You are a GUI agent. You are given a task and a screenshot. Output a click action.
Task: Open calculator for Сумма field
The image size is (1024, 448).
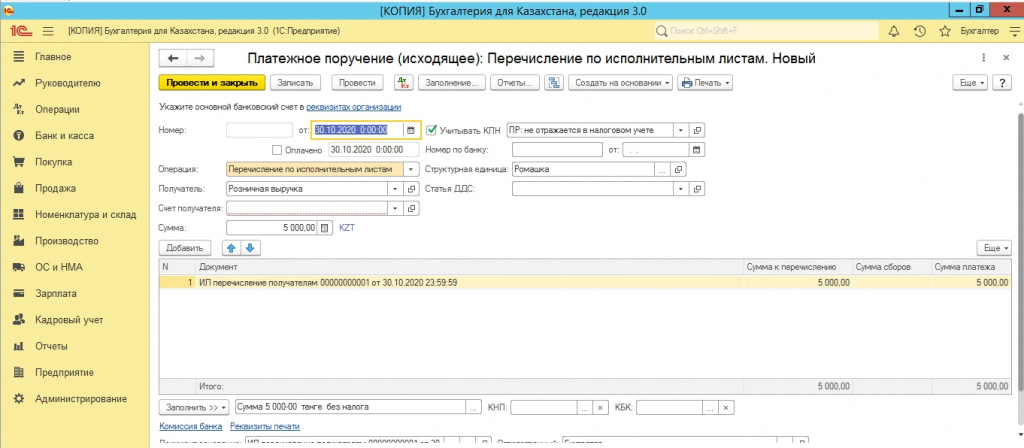pyautogui.click(x=324, y=228)
